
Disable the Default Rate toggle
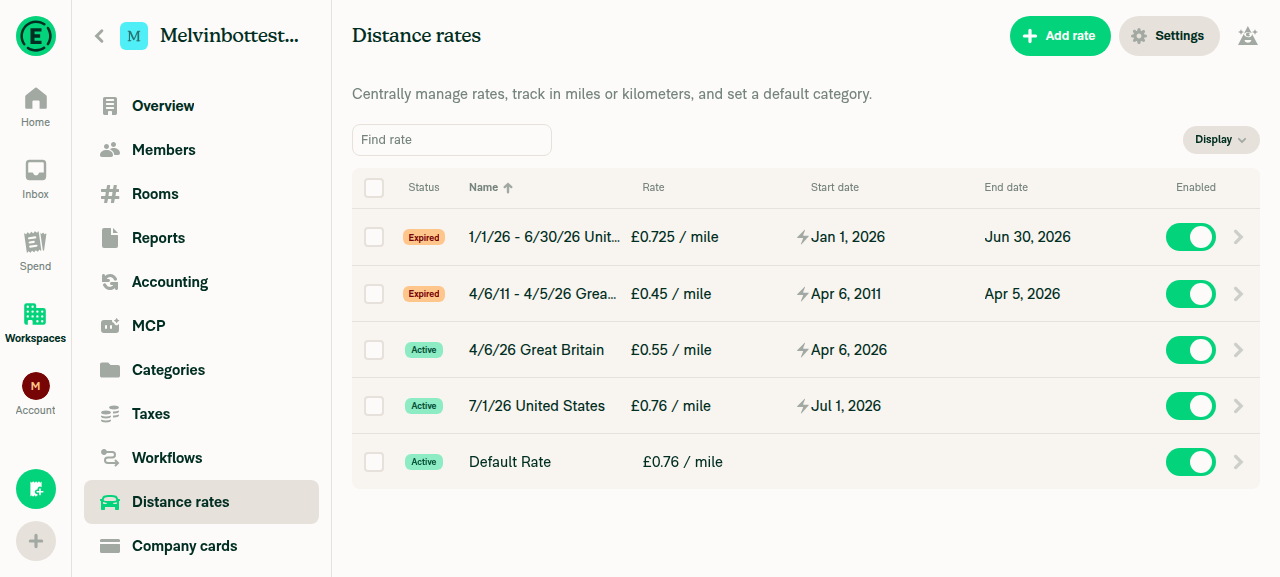1191,462
